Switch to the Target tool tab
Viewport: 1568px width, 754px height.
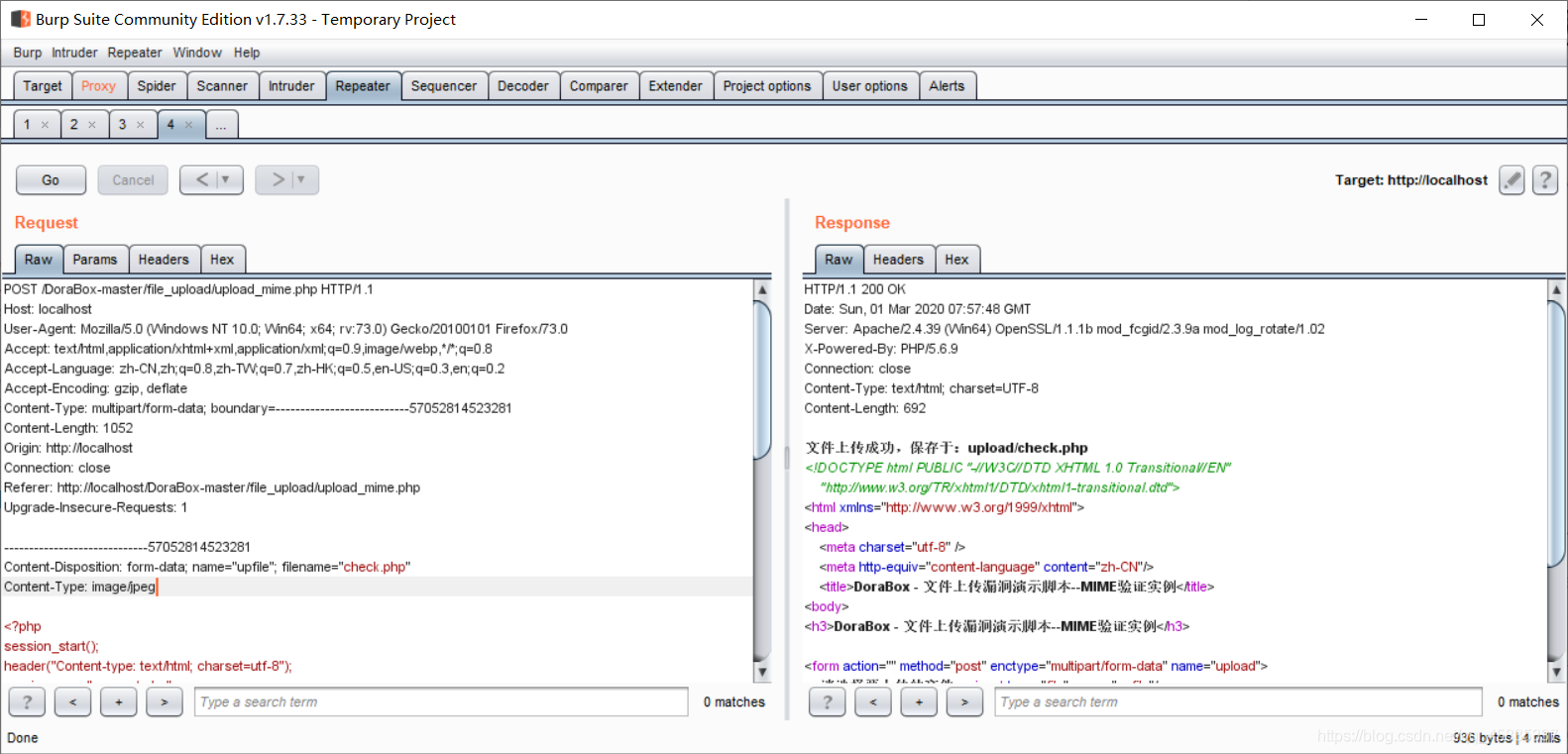click(x=43, y=86)
